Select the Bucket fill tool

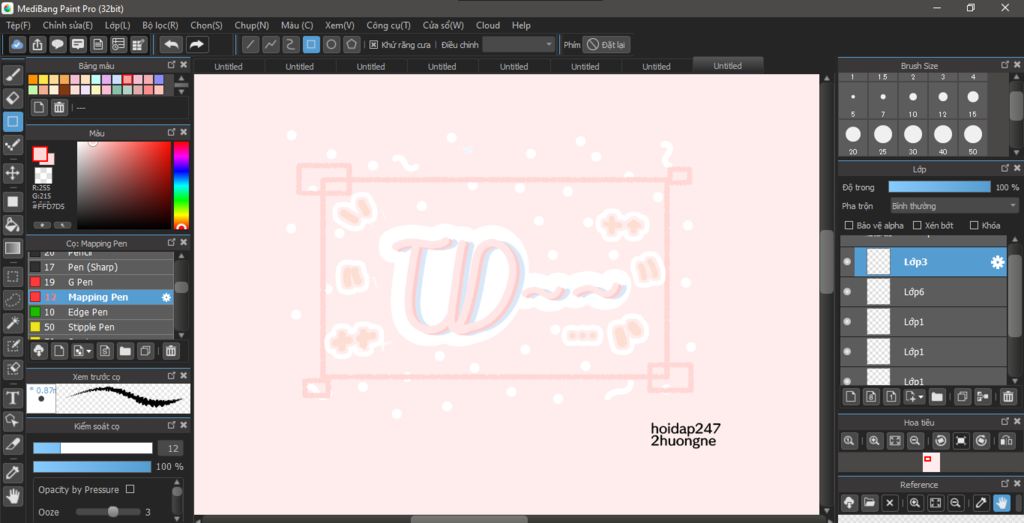tap(12, 225)
